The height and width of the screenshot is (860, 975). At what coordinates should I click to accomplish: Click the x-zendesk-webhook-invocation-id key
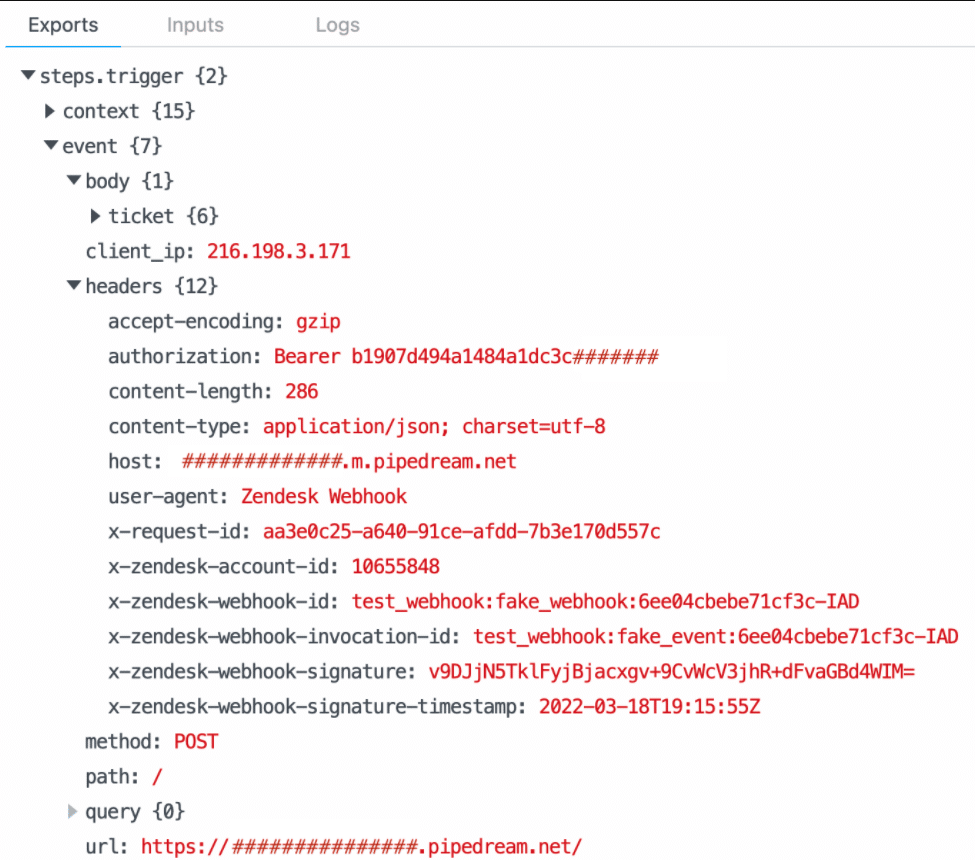(x=284, y=637)
